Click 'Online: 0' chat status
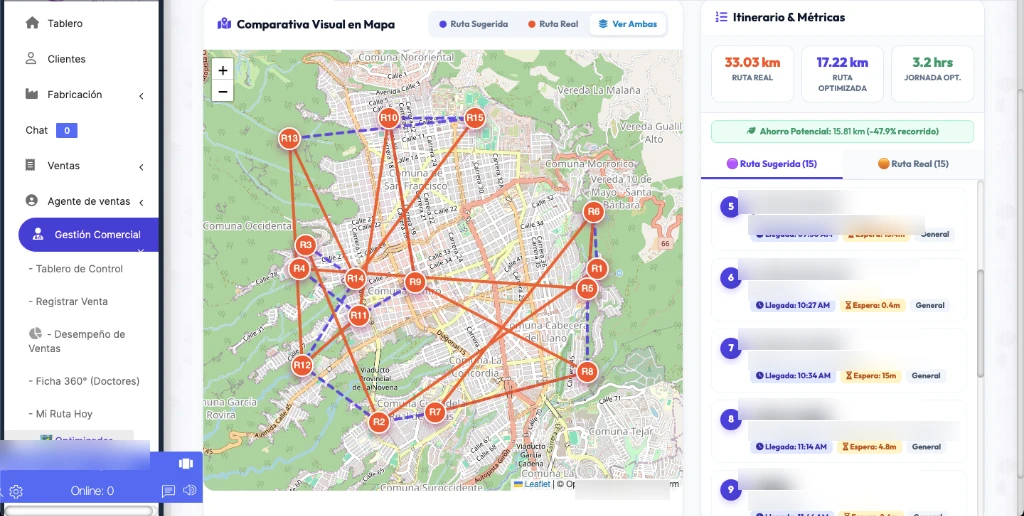This screenshot has height=516, width=1024. click(92, 491)
